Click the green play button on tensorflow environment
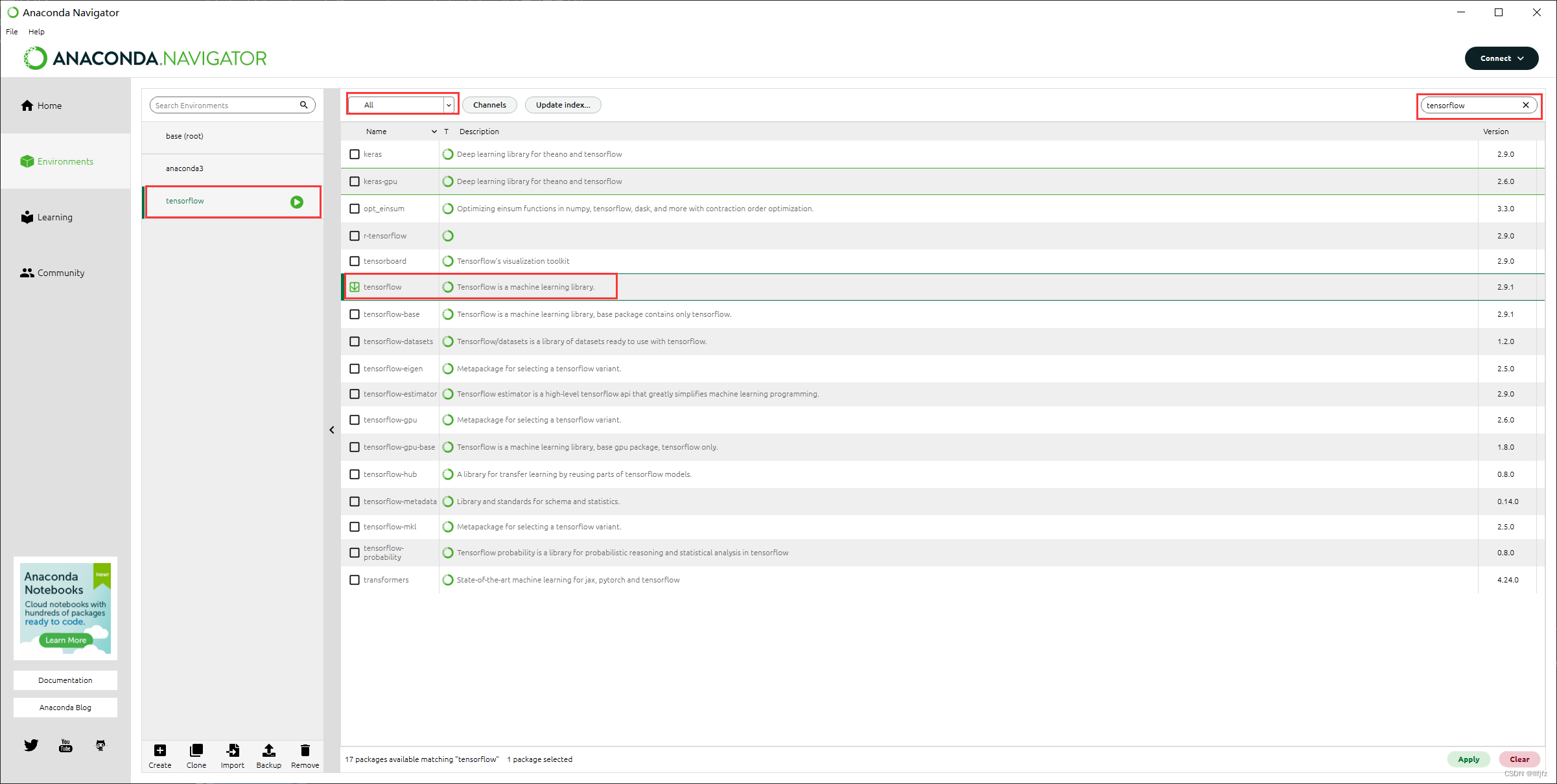 tap(297, 202)
